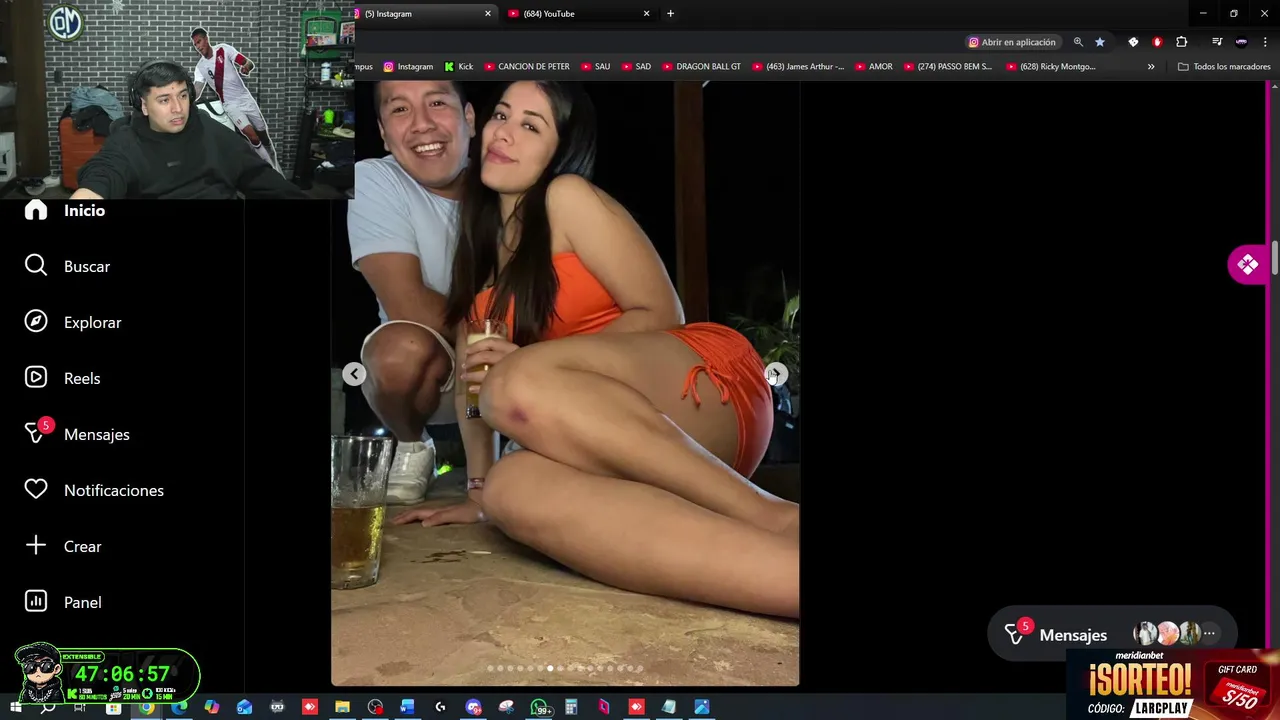Open Notificaciones heart icon
The width and height of the screenshot is (1280, 720).
coord(36,490)
